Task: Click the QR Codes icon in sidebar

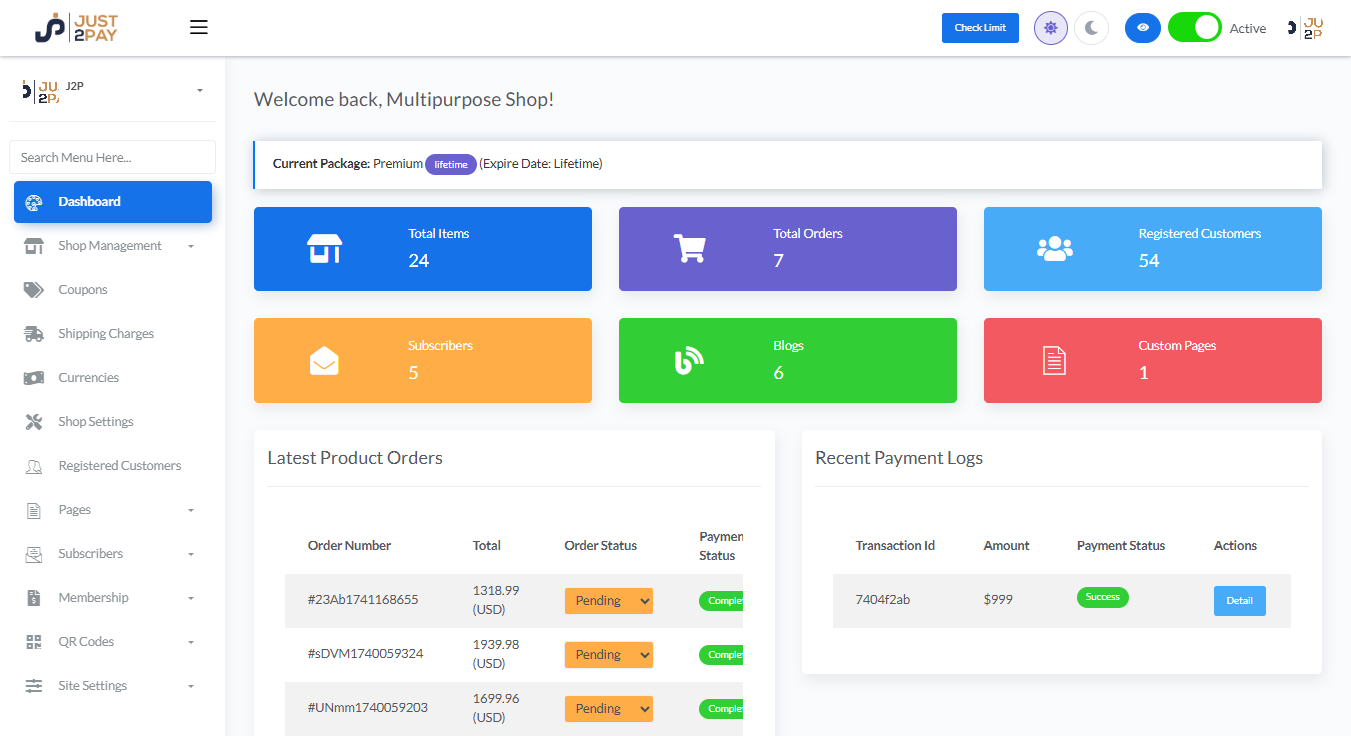Action: [34, 642]
